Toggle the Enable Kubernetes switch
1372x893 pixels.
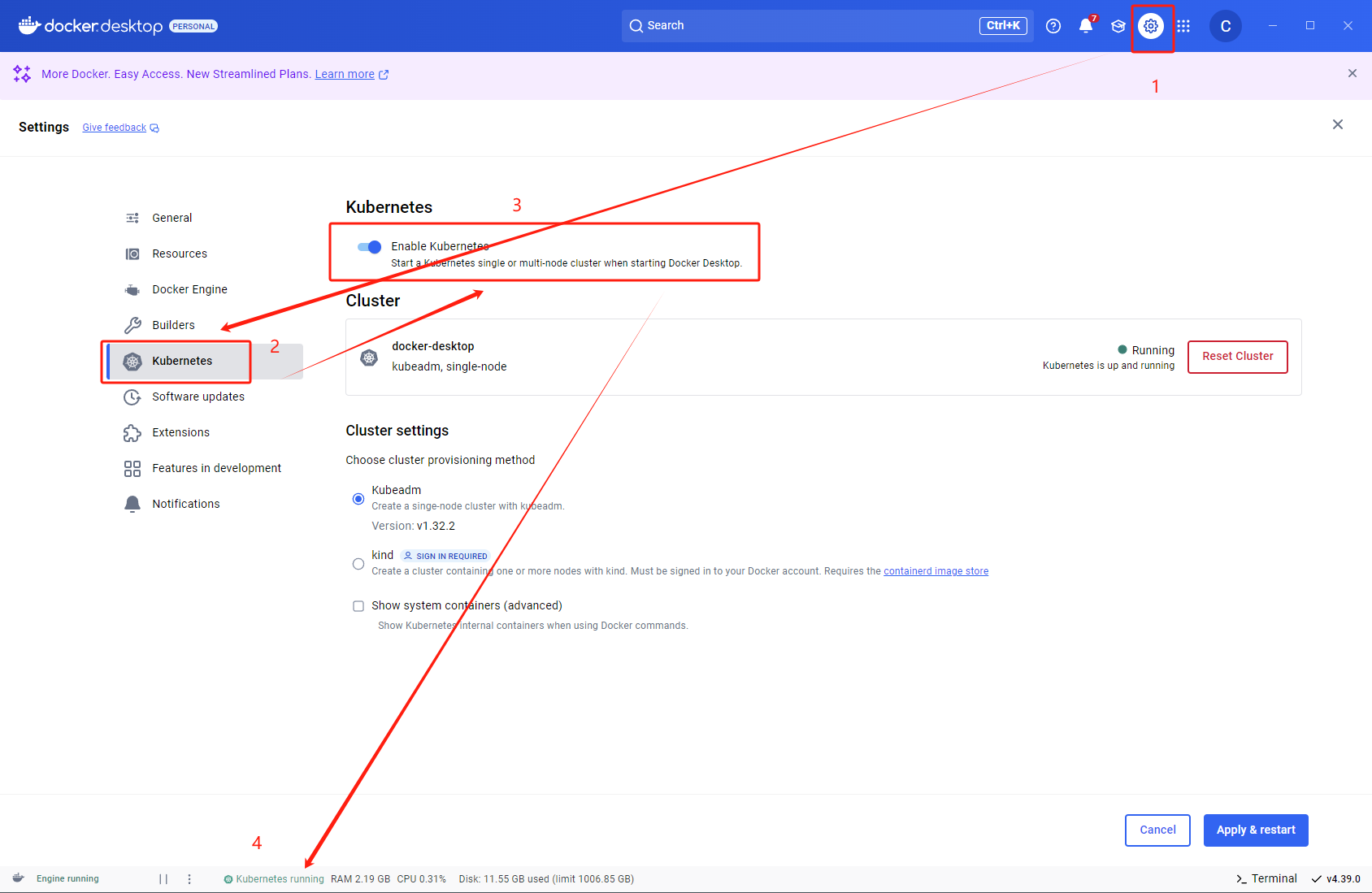(369, 247)
